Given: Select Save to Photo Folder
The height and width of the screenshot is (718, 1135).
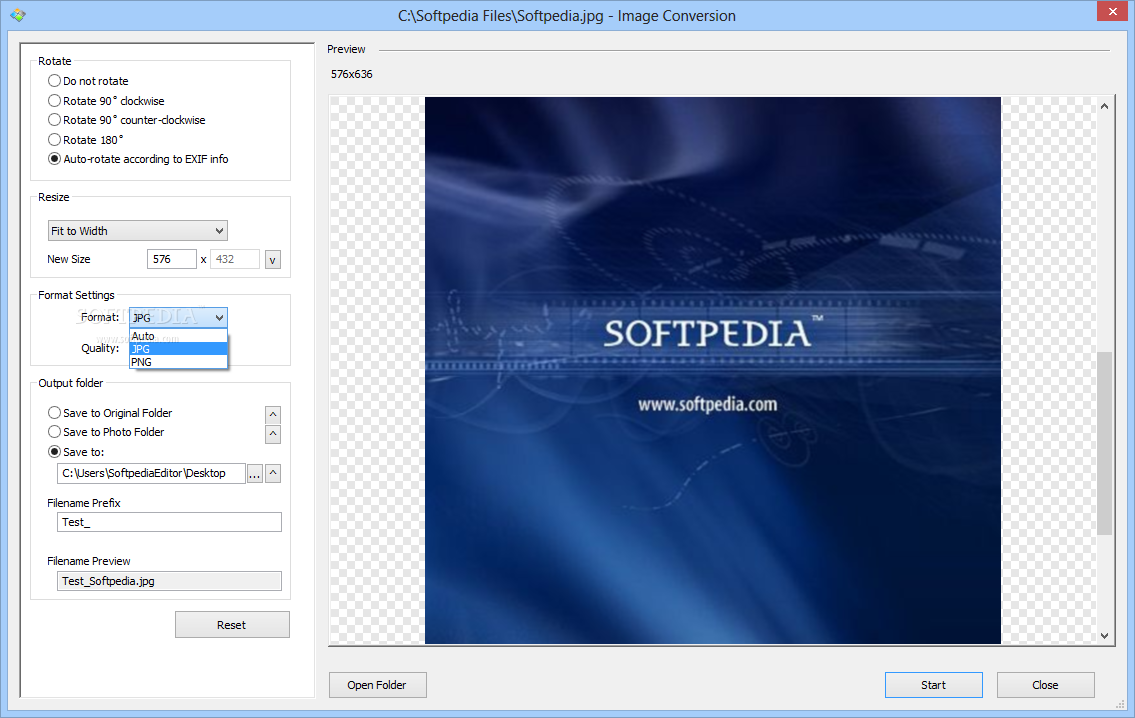Looking at the screenshot, I should point(106,432).
